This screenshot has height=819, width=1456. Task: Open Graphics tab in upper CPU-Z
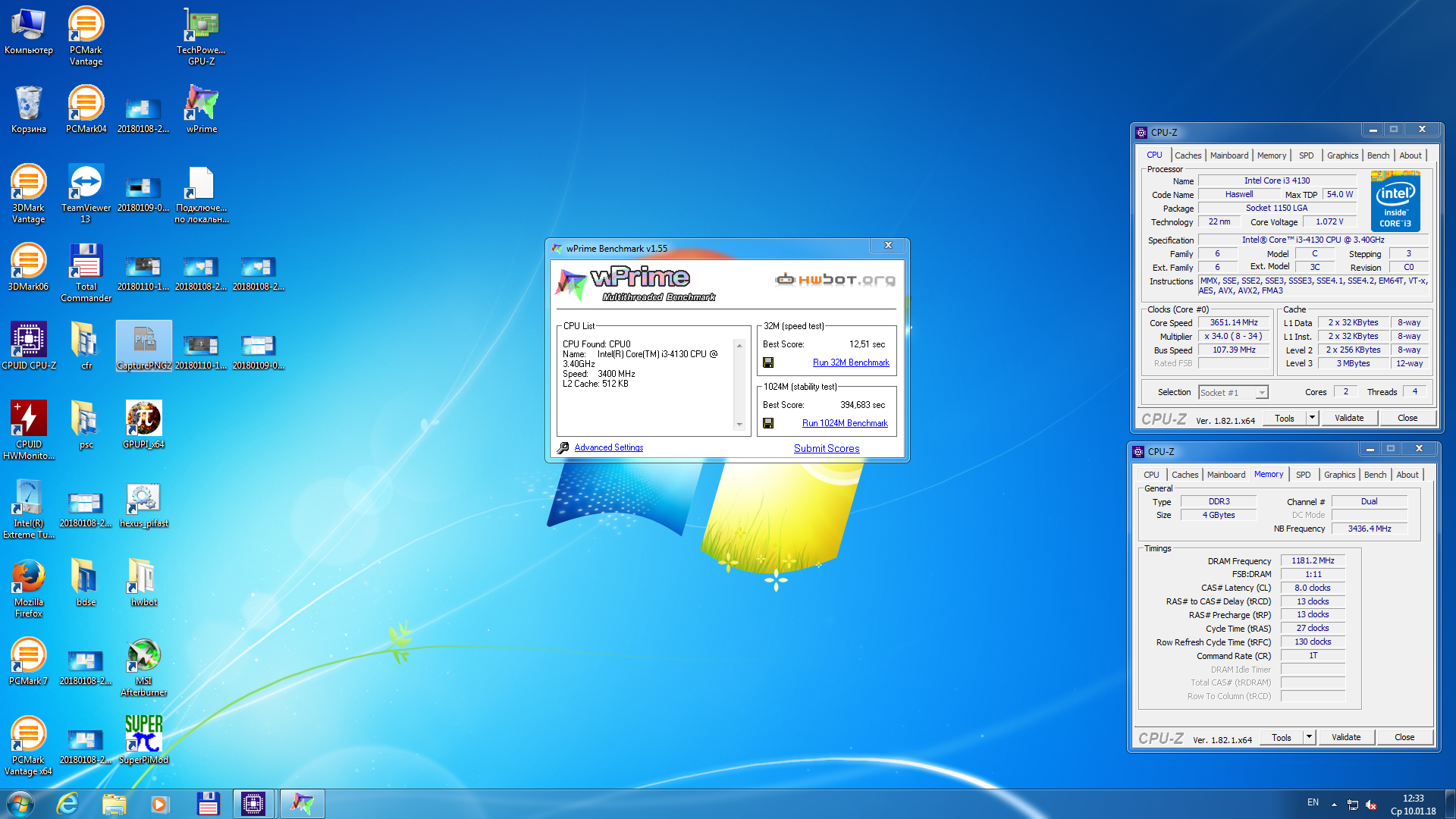tap(1342, 155)
